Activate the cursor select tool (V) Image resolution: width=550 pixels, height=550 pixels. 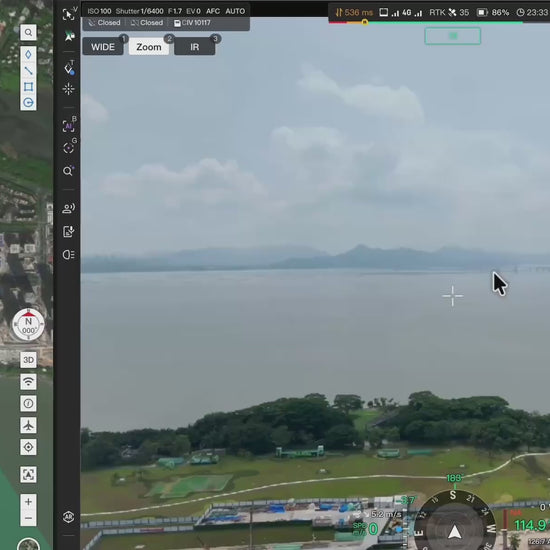[x=69, y=14]
